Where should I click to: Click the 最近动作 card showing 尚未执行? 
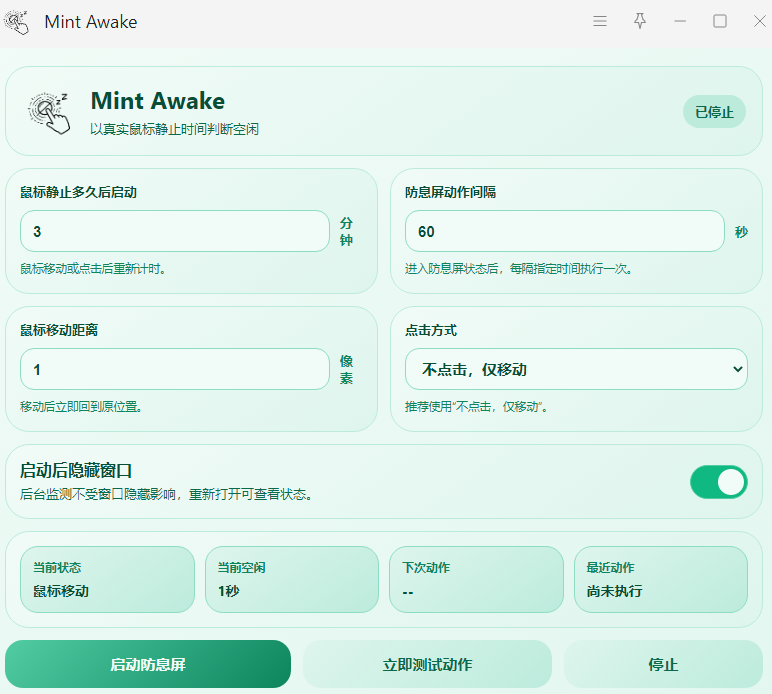click(x=661, y=579)
